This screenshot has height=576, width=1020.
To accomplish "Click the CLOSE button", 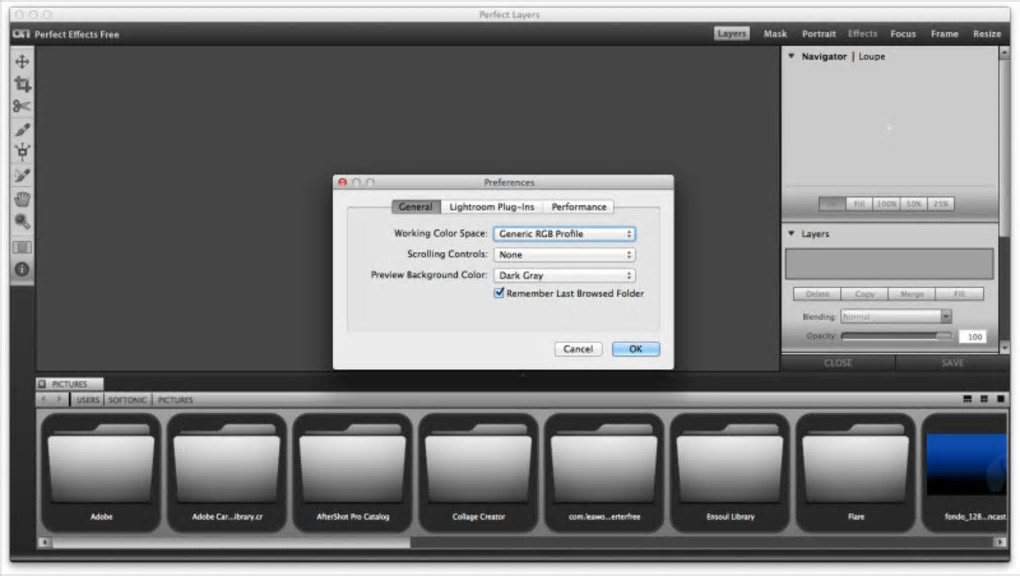I will tap(838, 363).
